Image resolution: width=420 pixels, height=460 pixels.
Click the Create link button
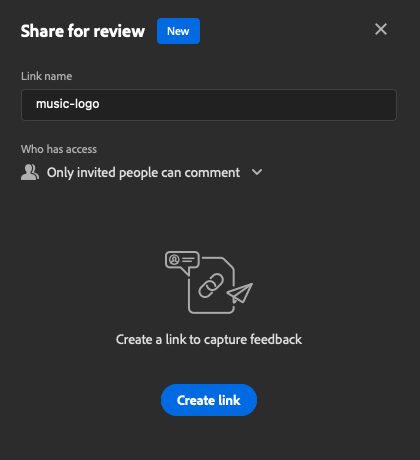tap(209, 400)
